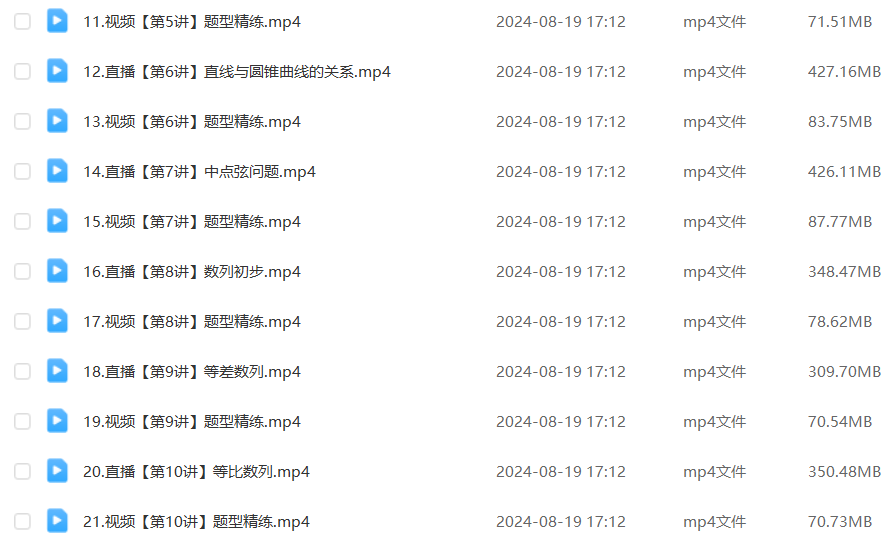Click the 427.16MB file size entry
Viewport: 886px width, 535px height.
(x=844, y=72)
